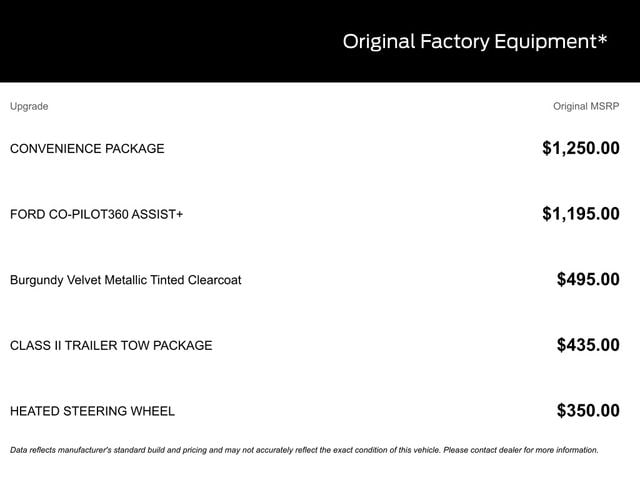Select the HEATED STEERING WHEEL upgrade name
The image size is (640, 480).
pyautogui.click(x=92, y=411)
